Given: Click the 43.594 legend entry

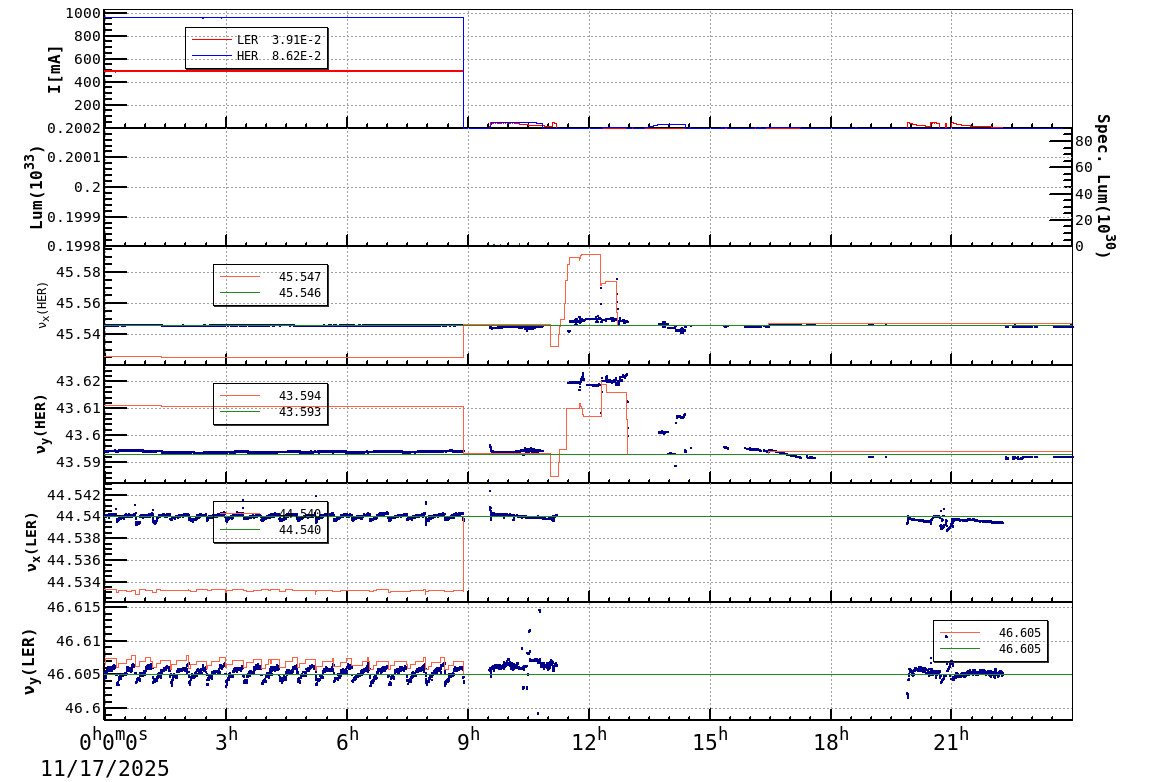Looking at the screenshot, I should [270, 396].
